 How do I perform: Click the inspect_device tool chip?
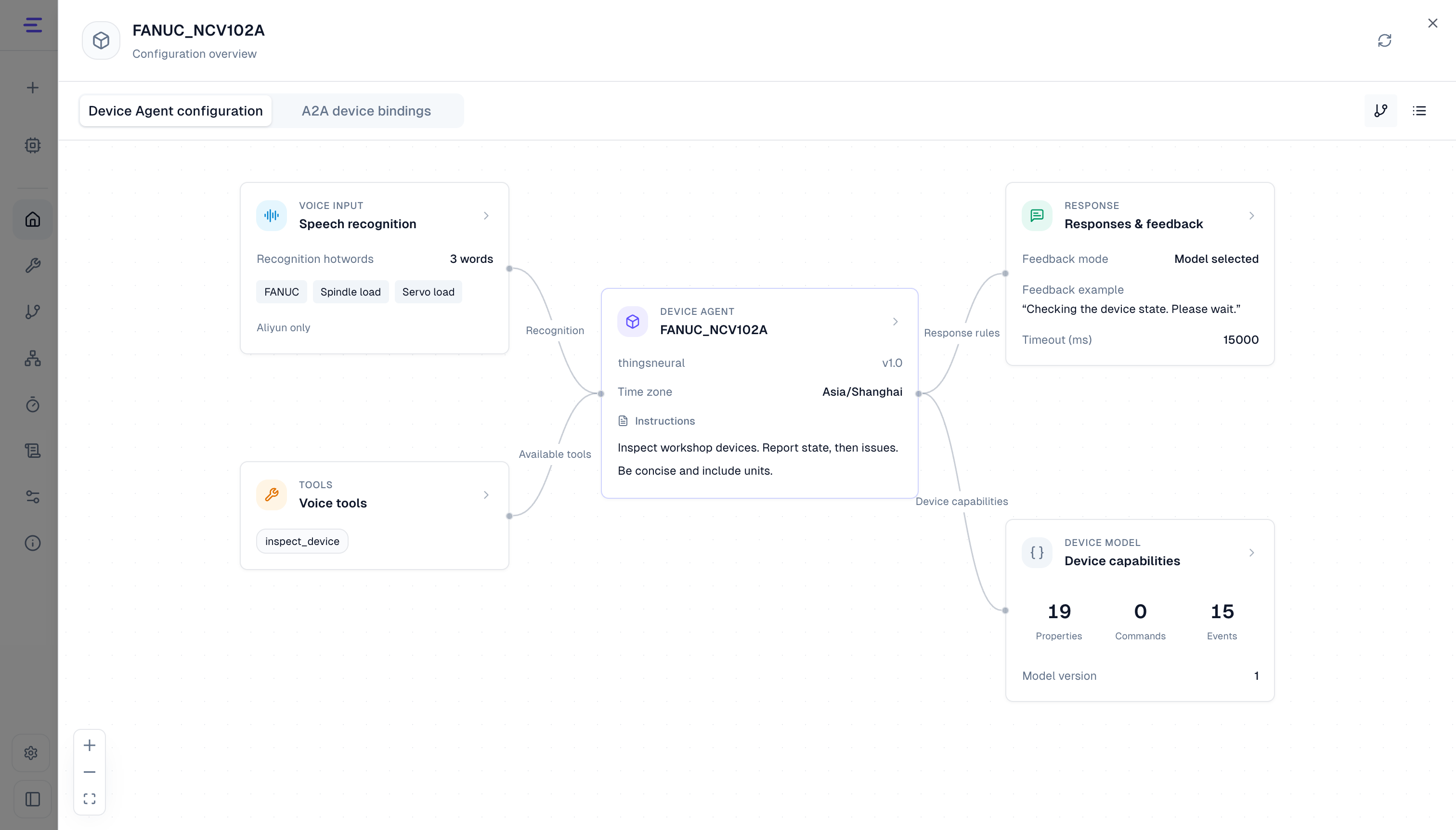click(x=302, y=541)
